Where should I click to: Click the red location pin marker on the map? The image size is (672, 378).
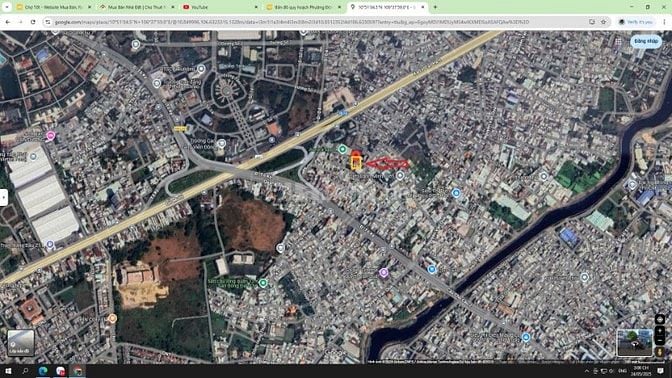point(355,154)
